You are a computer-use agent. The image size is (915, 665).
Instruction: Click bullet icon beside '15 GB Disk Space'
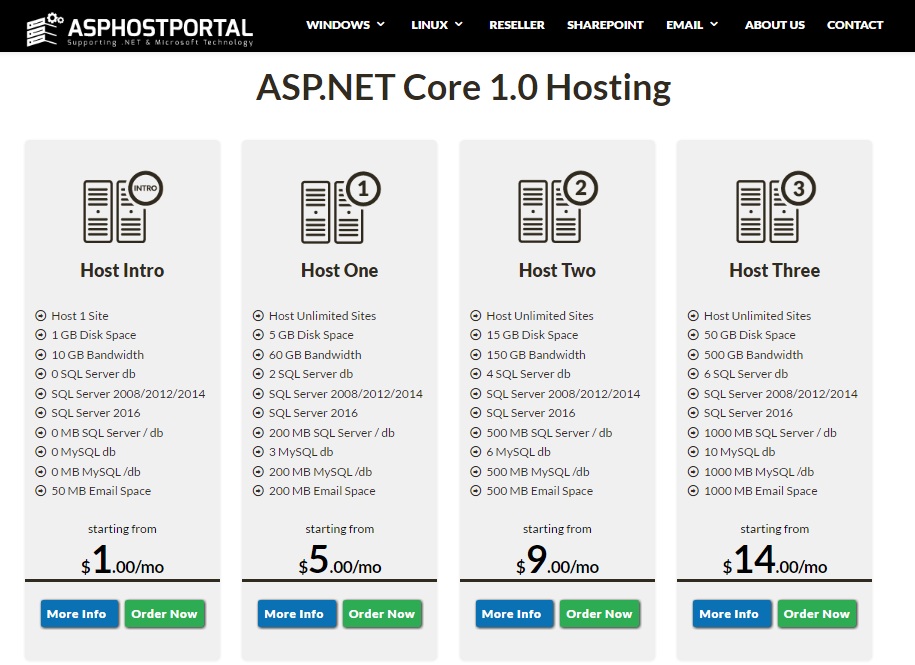[x=476, y=335]
